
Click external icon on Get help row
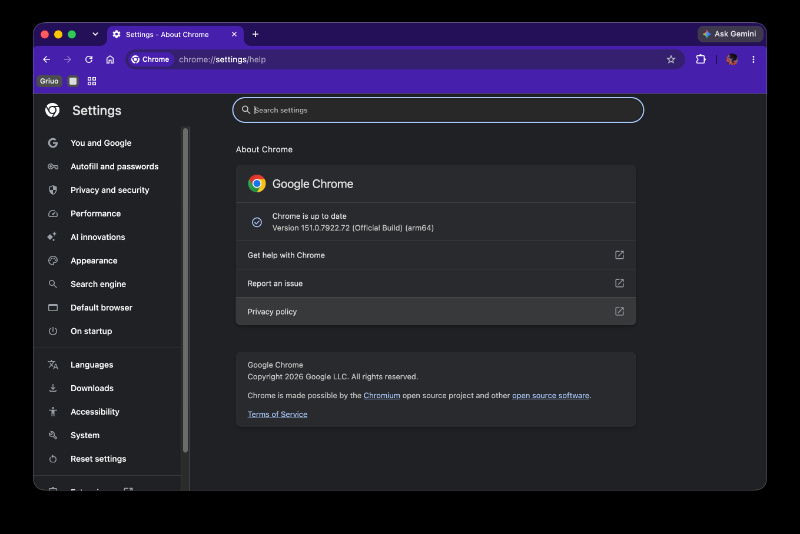pos(619,255)
